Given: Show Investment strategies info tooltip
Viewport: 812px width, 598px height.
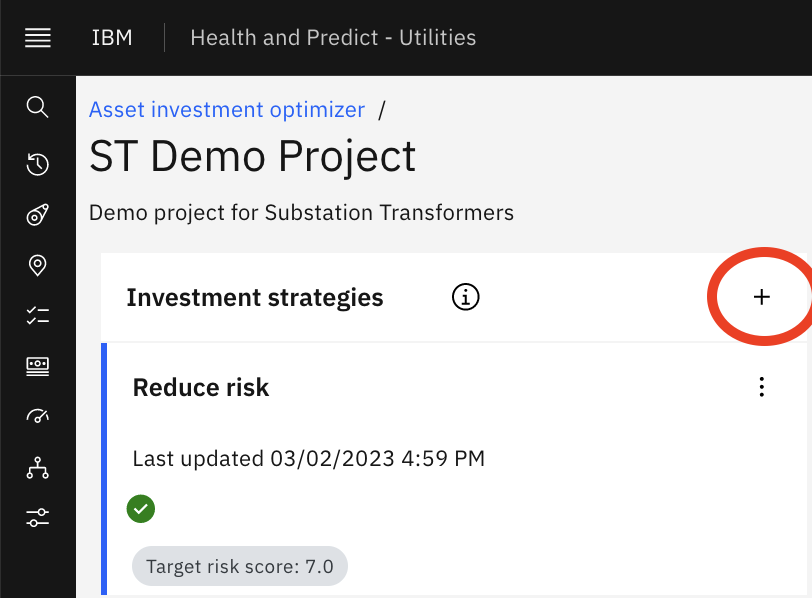Looking at the screenshot, I should coord(466,297).
